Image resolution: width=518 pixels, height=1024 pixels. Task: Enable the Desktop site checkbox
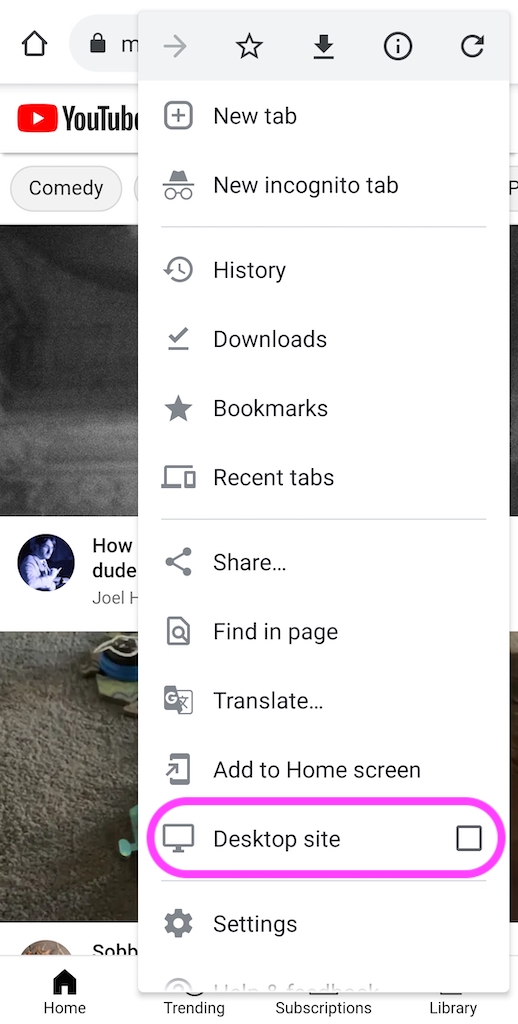point(468,838)
